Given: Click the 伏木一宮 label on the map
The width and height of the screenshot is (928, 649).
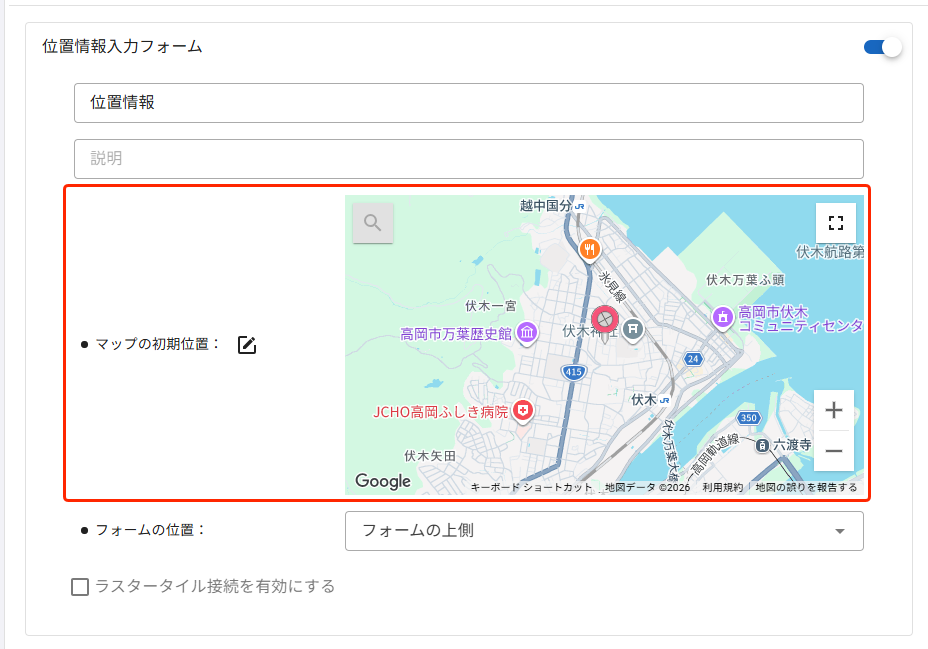Looking at the screenshot, I should click(491, 306).
